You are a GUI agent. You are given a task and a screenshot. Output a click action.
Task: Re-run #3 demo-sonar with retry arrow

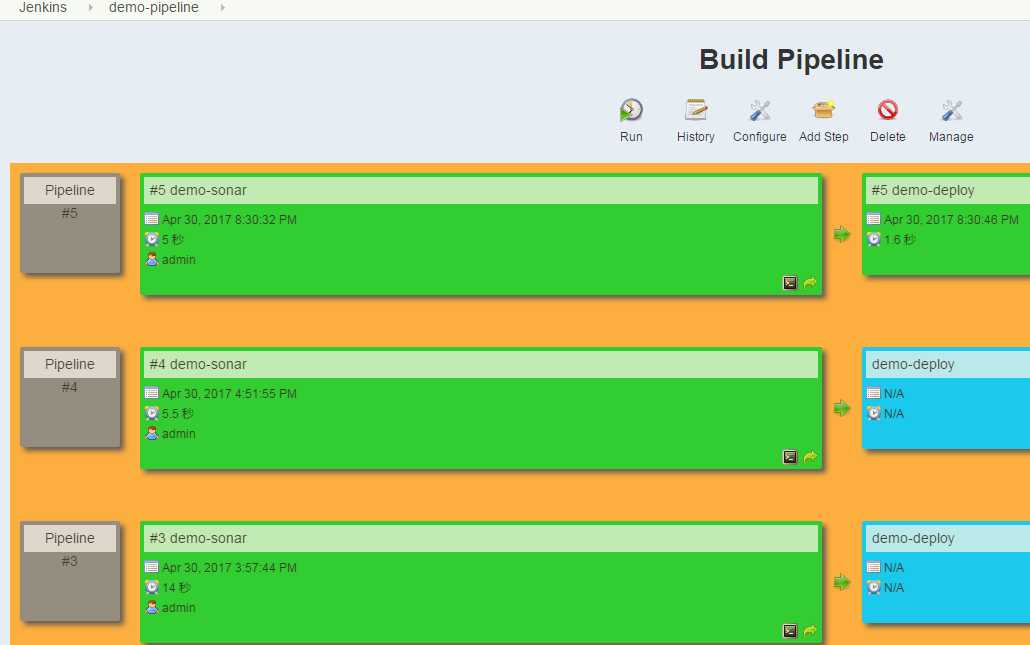click(810, 631)
